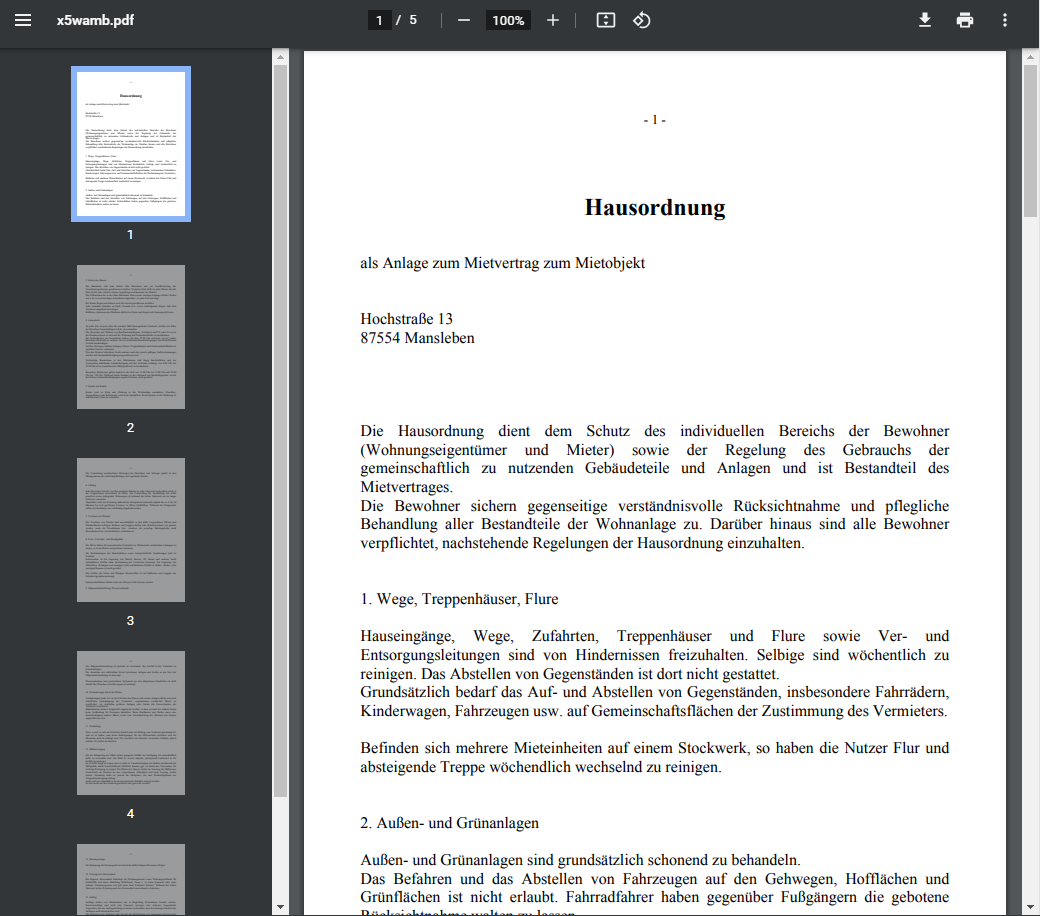Select the 100% zoom level field

(x=508, y=19)
